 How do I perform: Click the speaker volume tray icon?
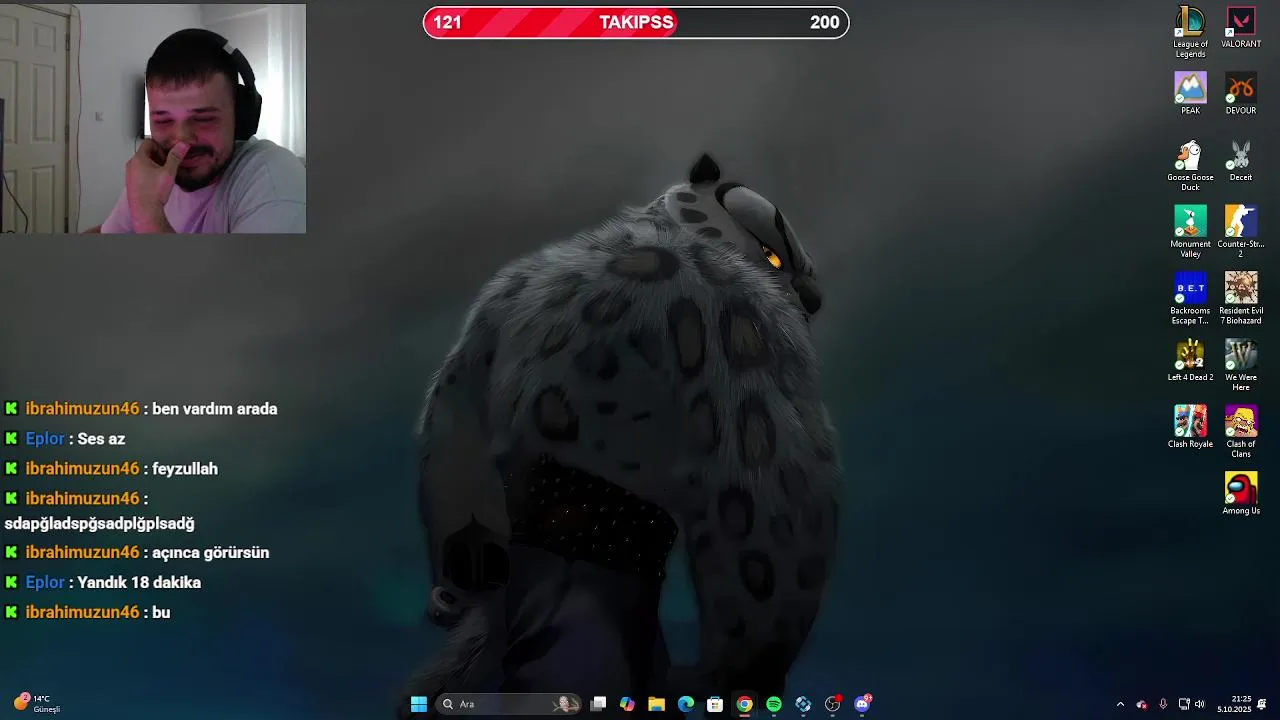pyautogui.click(x=1200, y=704)
